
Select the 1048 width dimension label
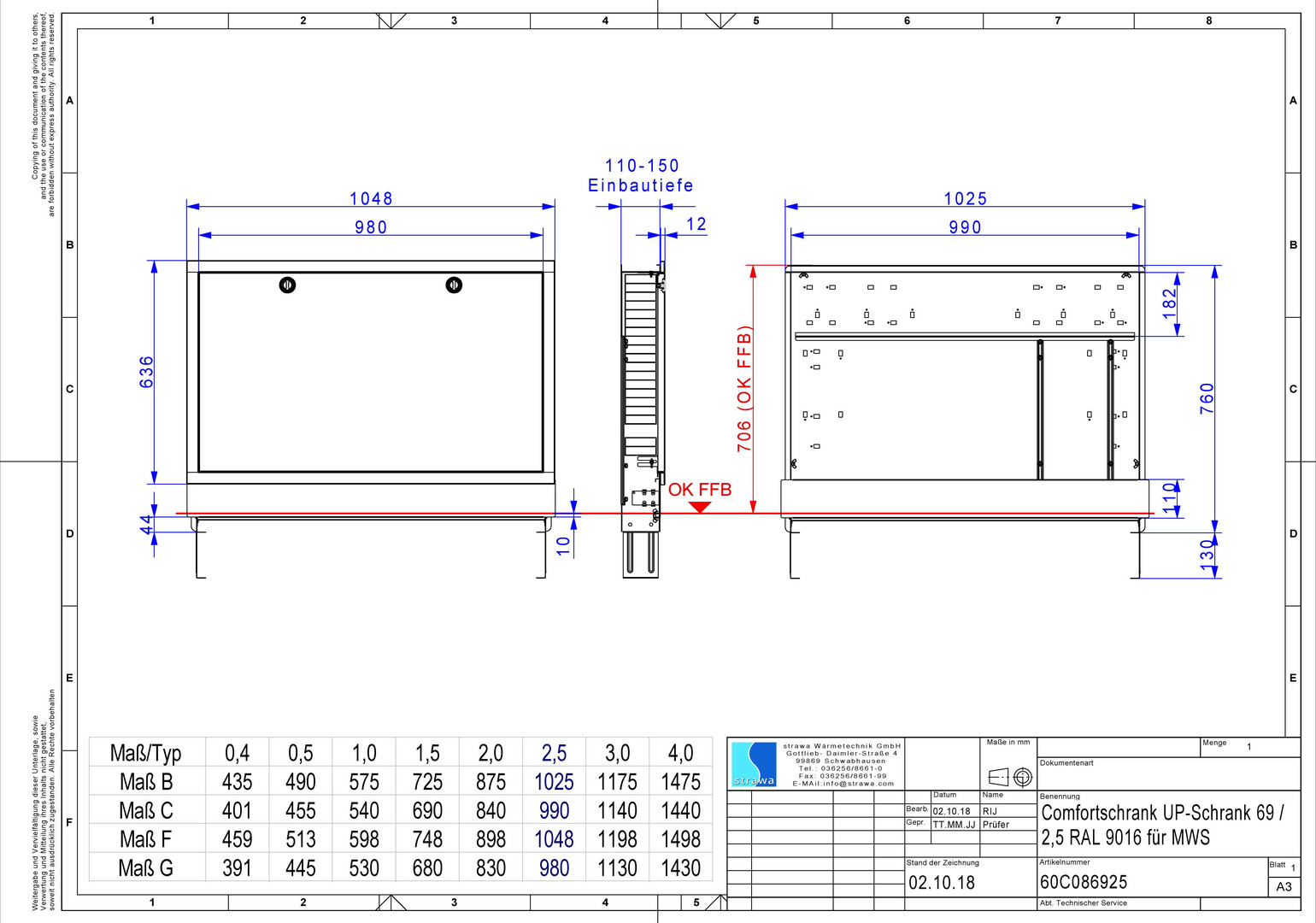point(371,198)
